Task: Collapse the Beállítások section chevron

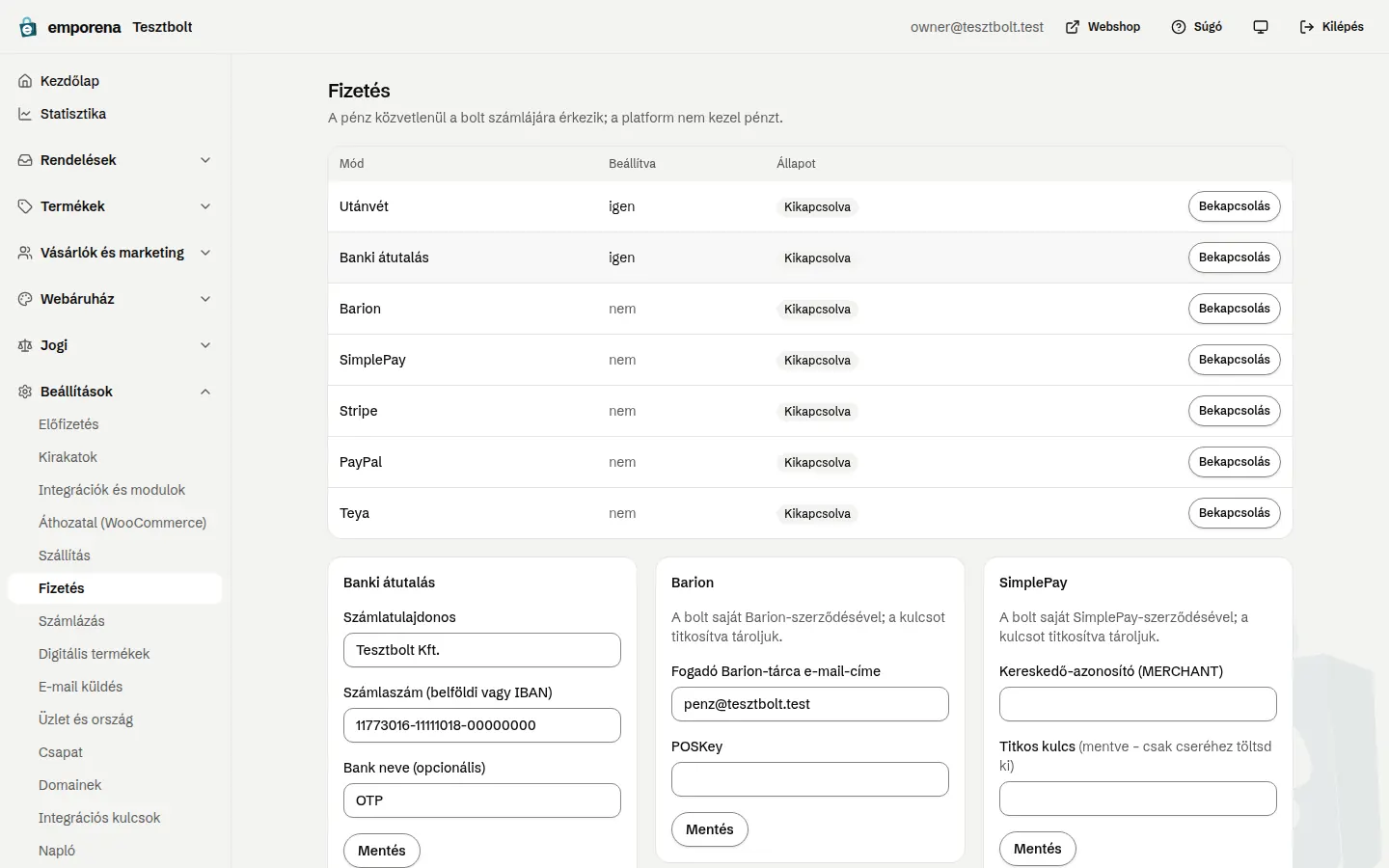Action: (205, 392)
